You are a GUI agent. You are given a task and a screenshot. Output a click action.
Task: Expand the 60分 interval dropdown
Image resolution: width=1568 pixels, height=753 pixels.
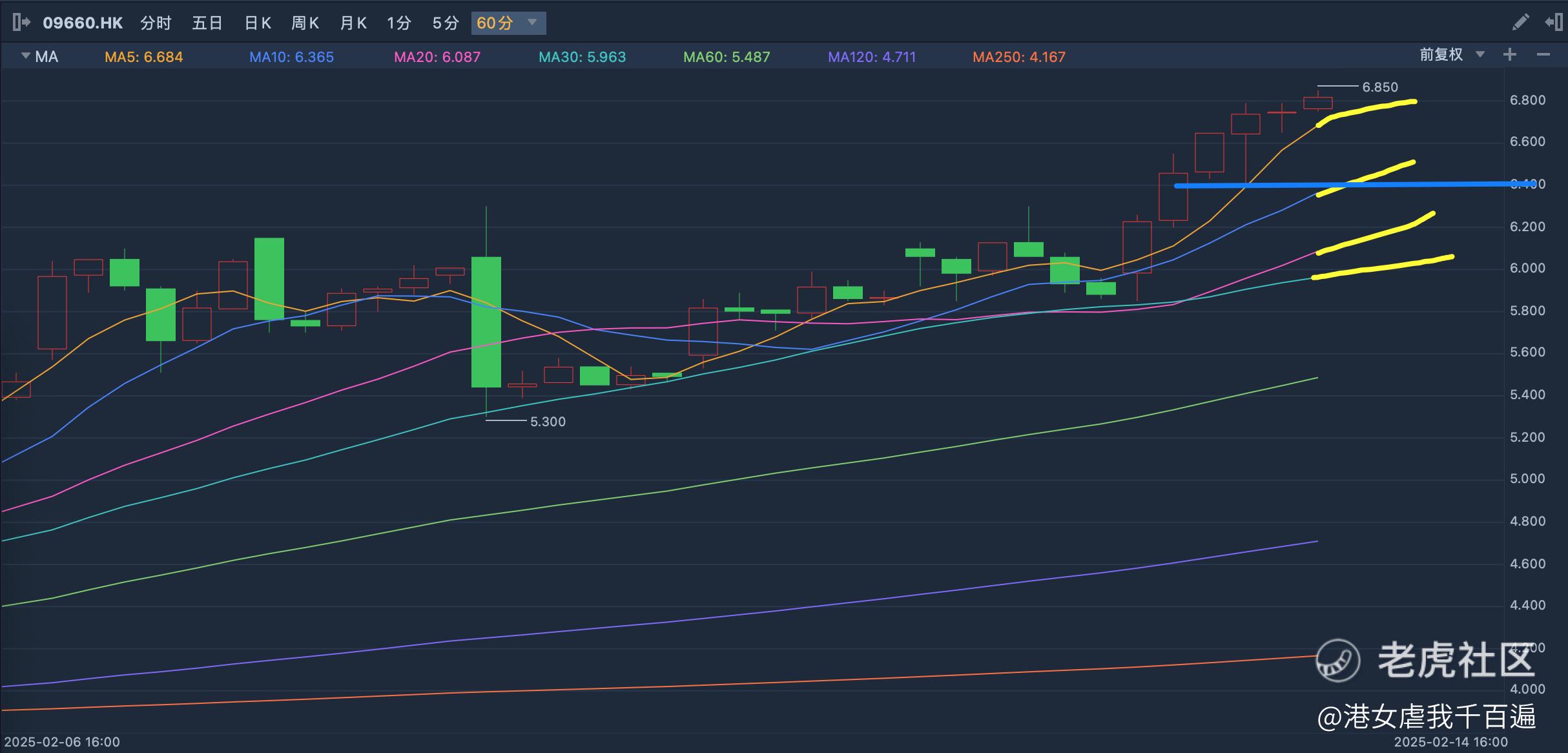pos(533,23)
